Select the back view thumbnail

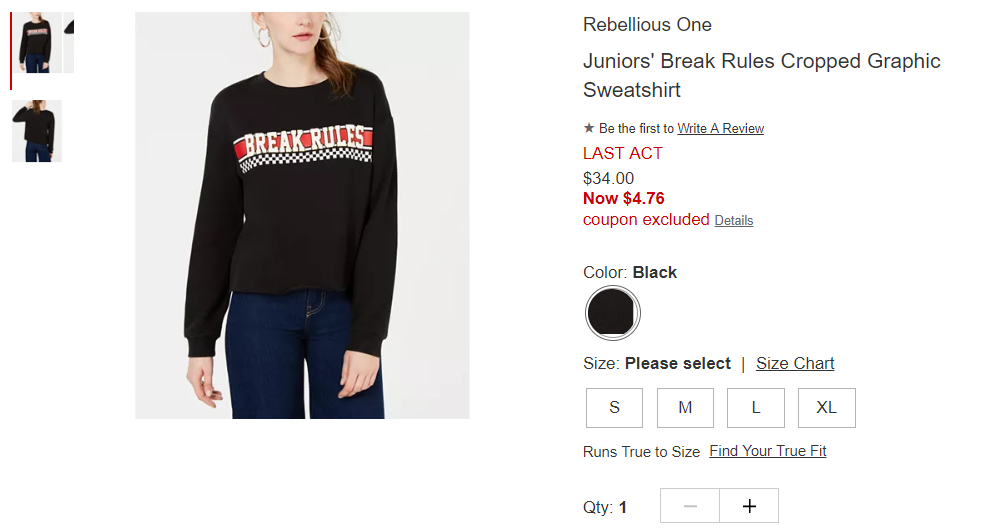36,131
